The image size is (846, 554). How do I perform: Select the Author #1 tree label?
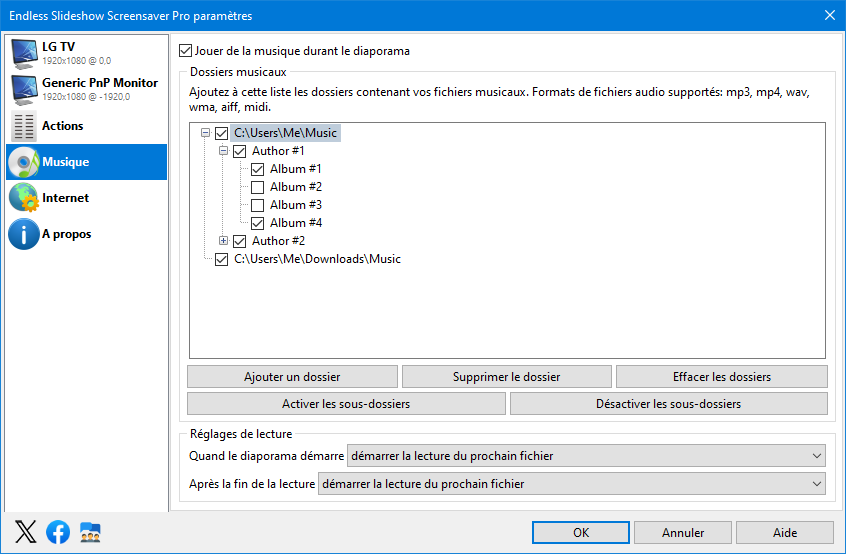coord(278,151)
